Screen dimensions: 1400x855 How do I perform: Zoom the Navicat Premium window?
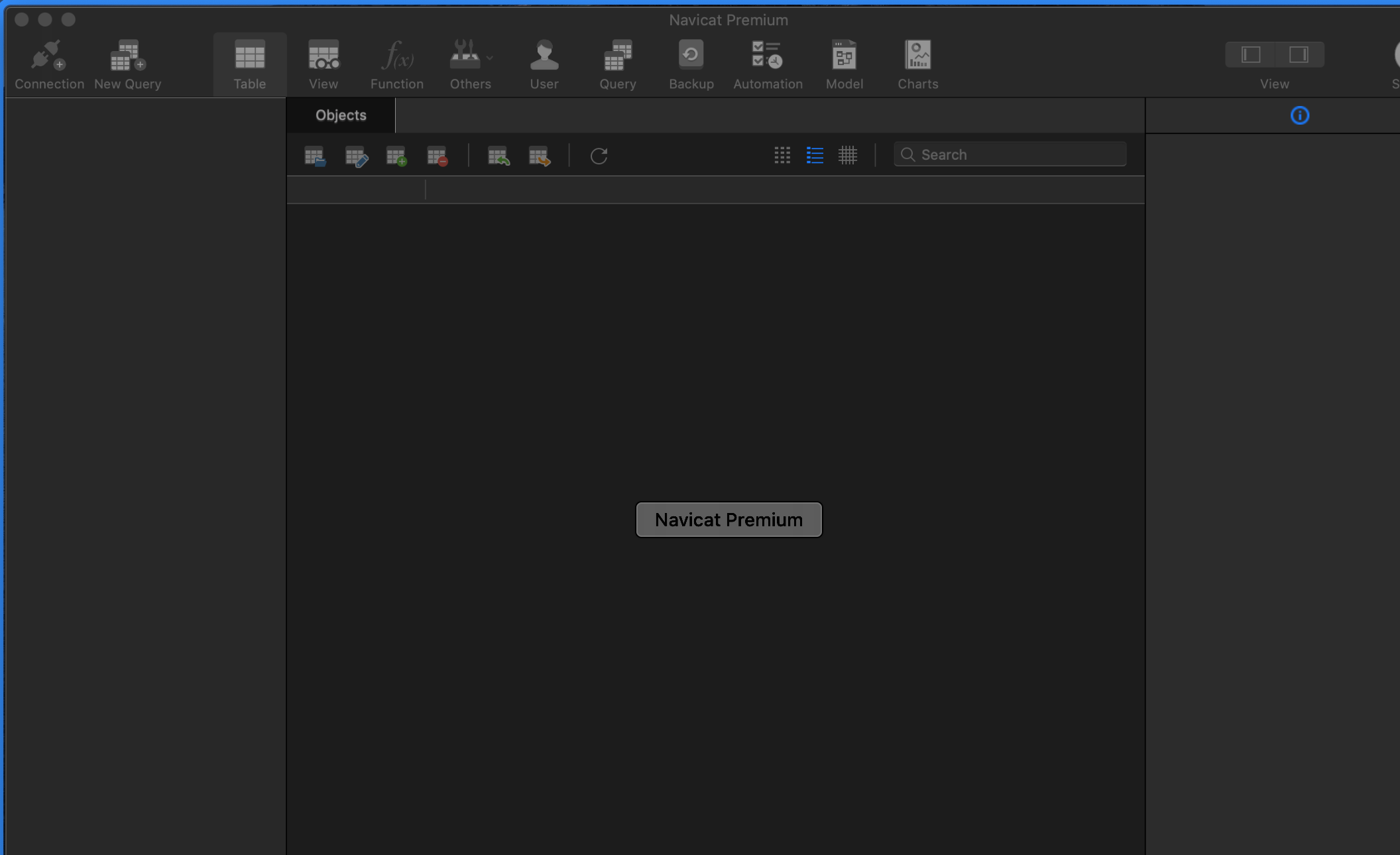[68, 19]
